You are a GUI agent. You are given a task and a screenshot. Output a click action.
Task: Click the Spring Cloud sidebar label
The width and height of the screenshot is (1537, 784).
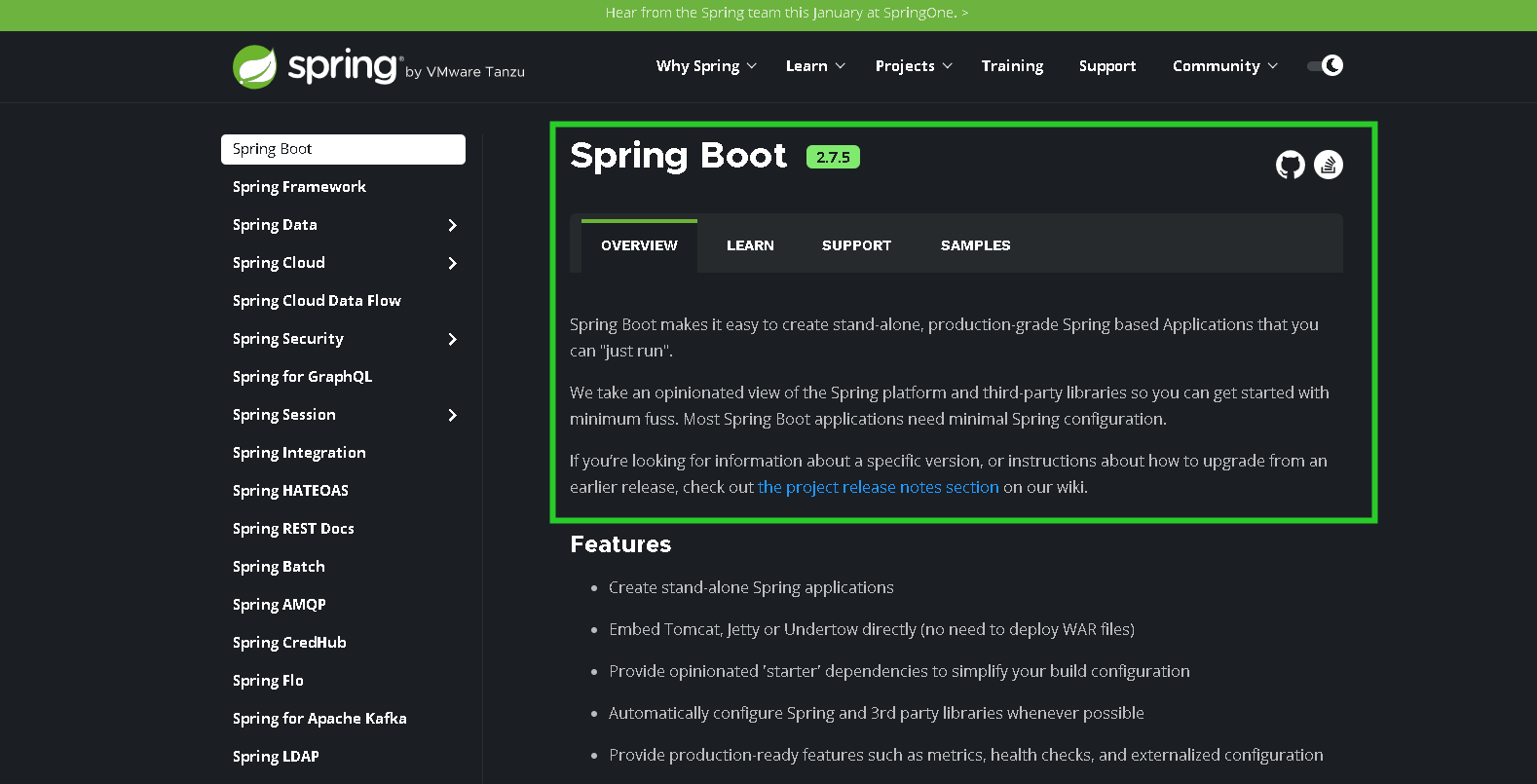click(279, 263)
